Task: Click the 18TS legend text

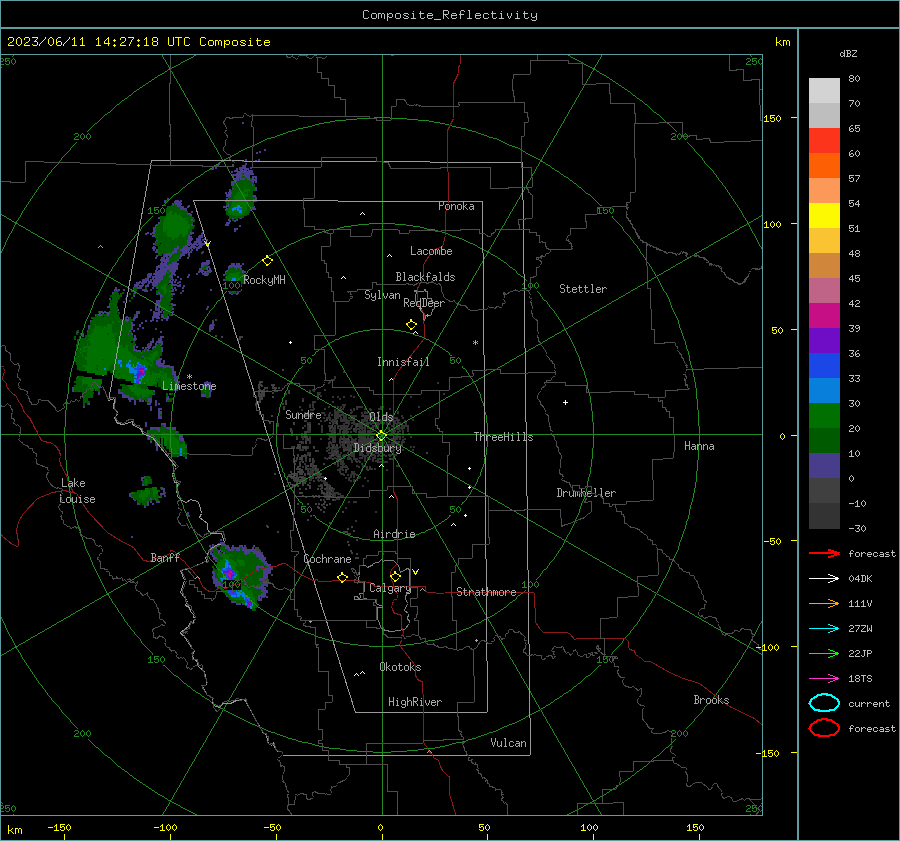Action: click(860, 679)
